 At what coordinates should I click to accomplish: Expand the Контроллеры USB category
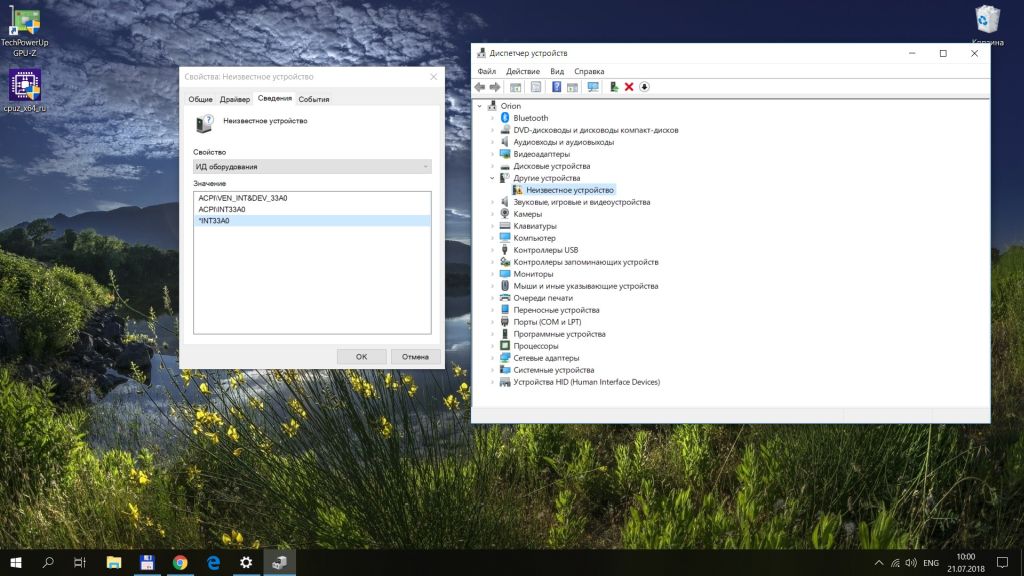(x=492, y=249)
